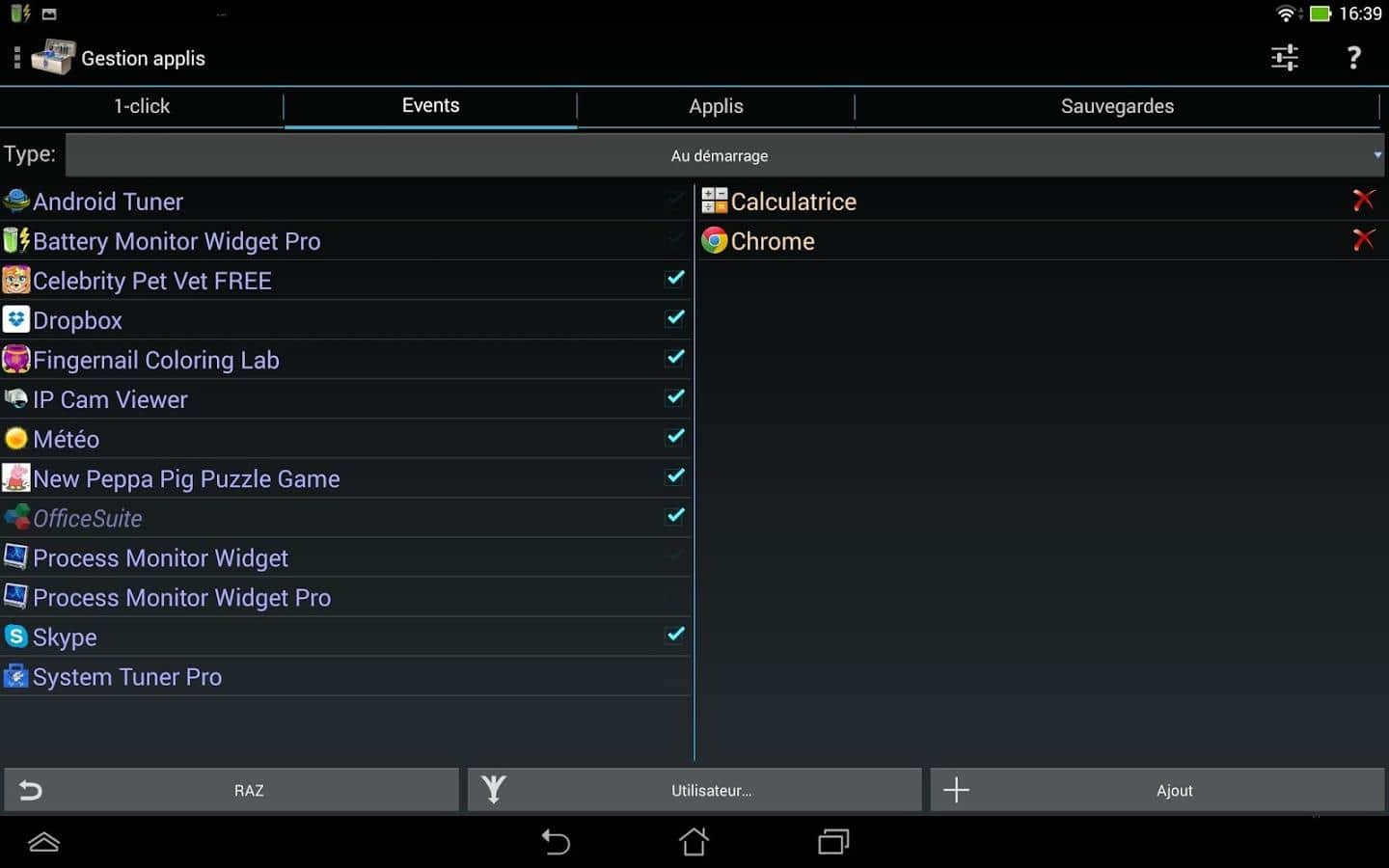1389x868 pixels.
Task: Tap the Gestion applis toolbox icon
Action: pos(53,58)
